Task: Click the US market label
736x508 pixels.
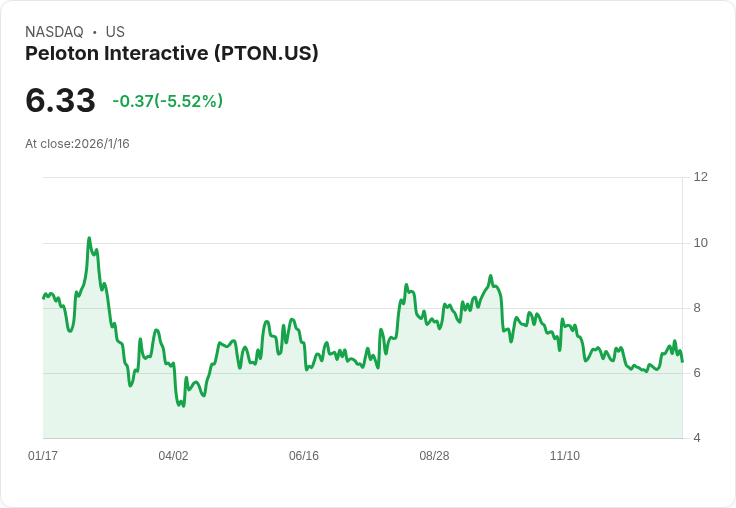Action: 115,32
